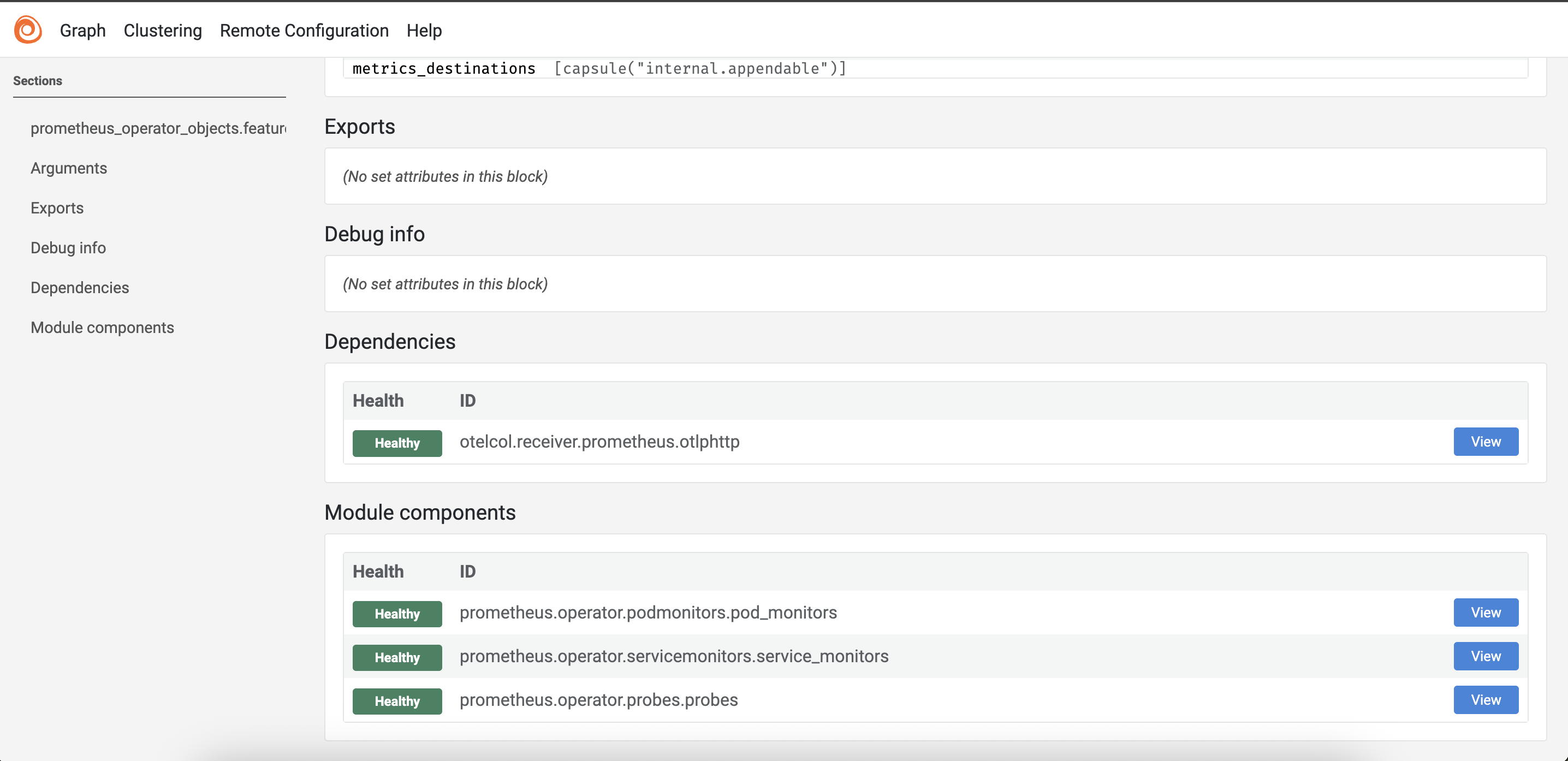The image size is (1568, 761).
Task: Open the Module components section
Action: 102,327
